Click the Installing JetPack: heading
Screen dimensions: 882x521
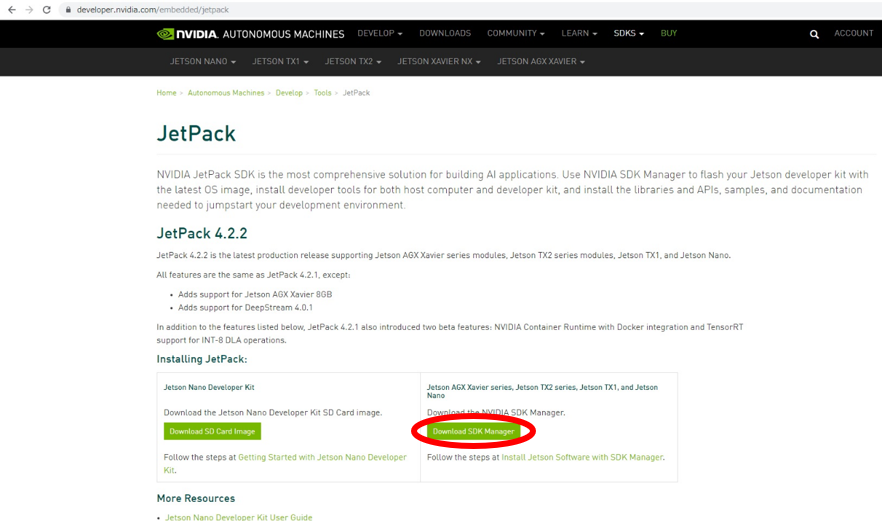click(202, 359)
